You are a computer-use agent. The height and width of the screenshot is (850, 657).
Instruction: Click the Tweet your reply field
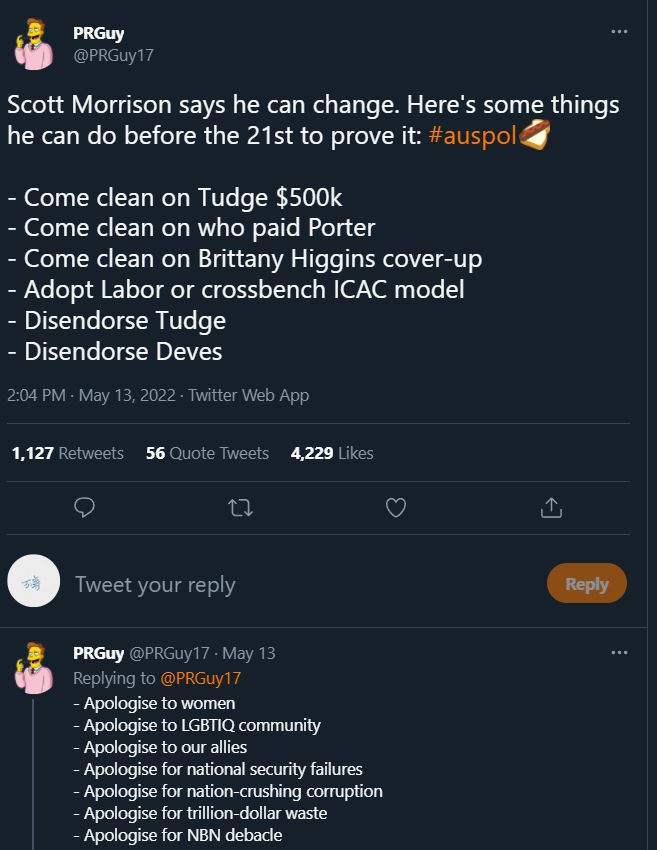coord(300,585)
